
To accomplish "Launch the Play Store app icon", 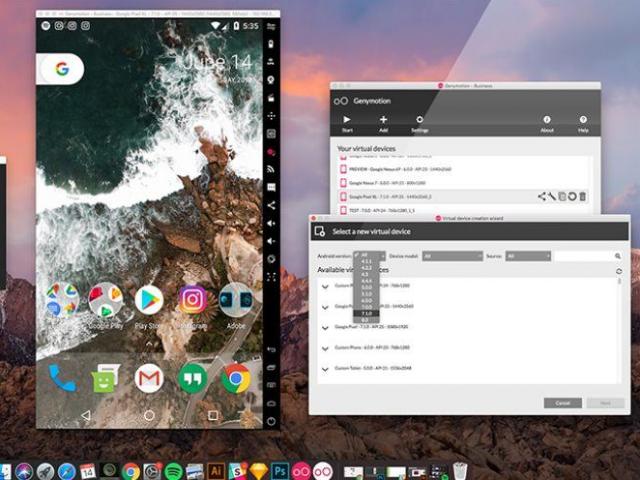I will coord(149,299).
